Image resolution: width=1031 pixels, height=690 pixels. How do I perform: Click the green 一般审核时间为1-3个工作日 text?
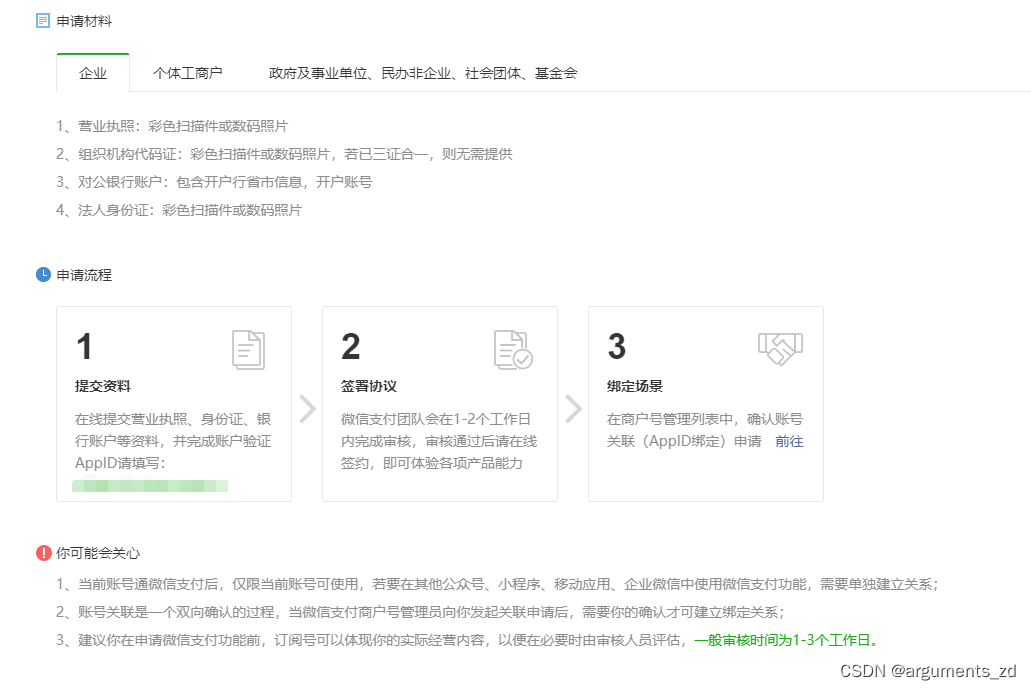point(782,640)
